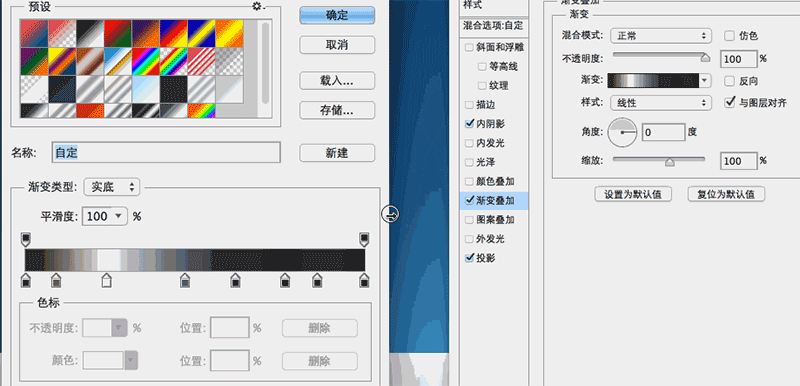Choose the Black, White gradient preset

click(90, 34)
